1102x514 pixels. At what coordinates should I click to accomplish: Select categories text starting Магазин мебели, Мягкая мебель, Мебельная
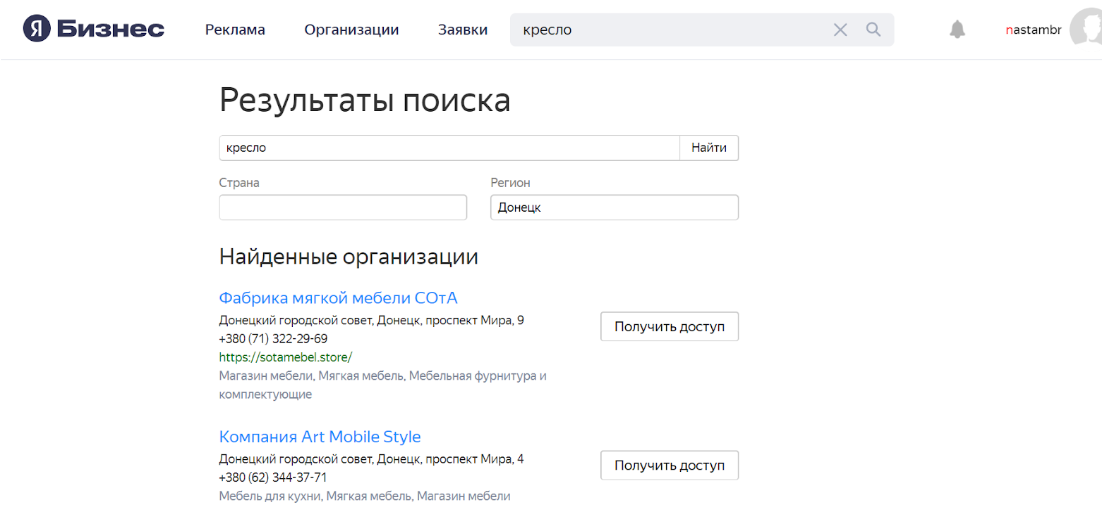coord(382,385)
